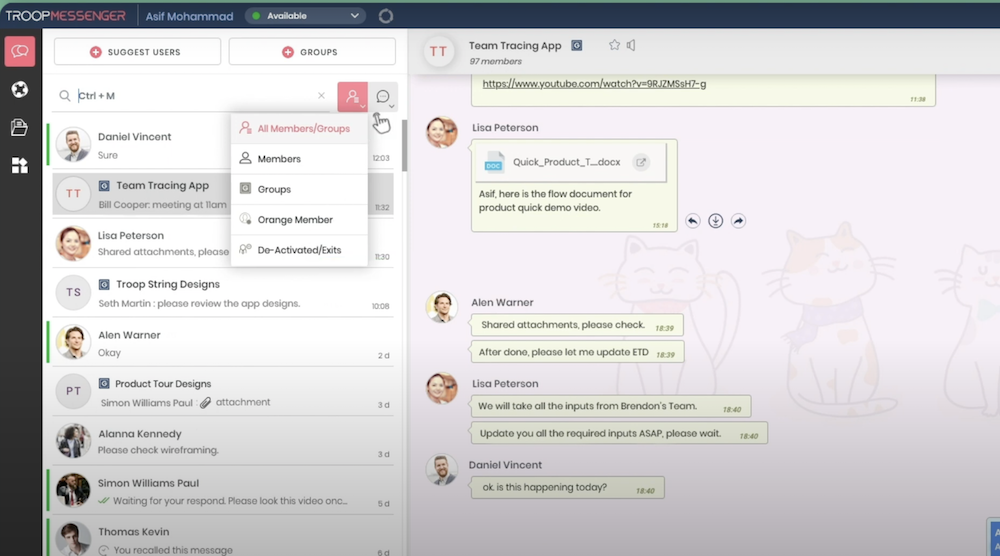
Task: Click 97 members text in header
Action: 496,62
